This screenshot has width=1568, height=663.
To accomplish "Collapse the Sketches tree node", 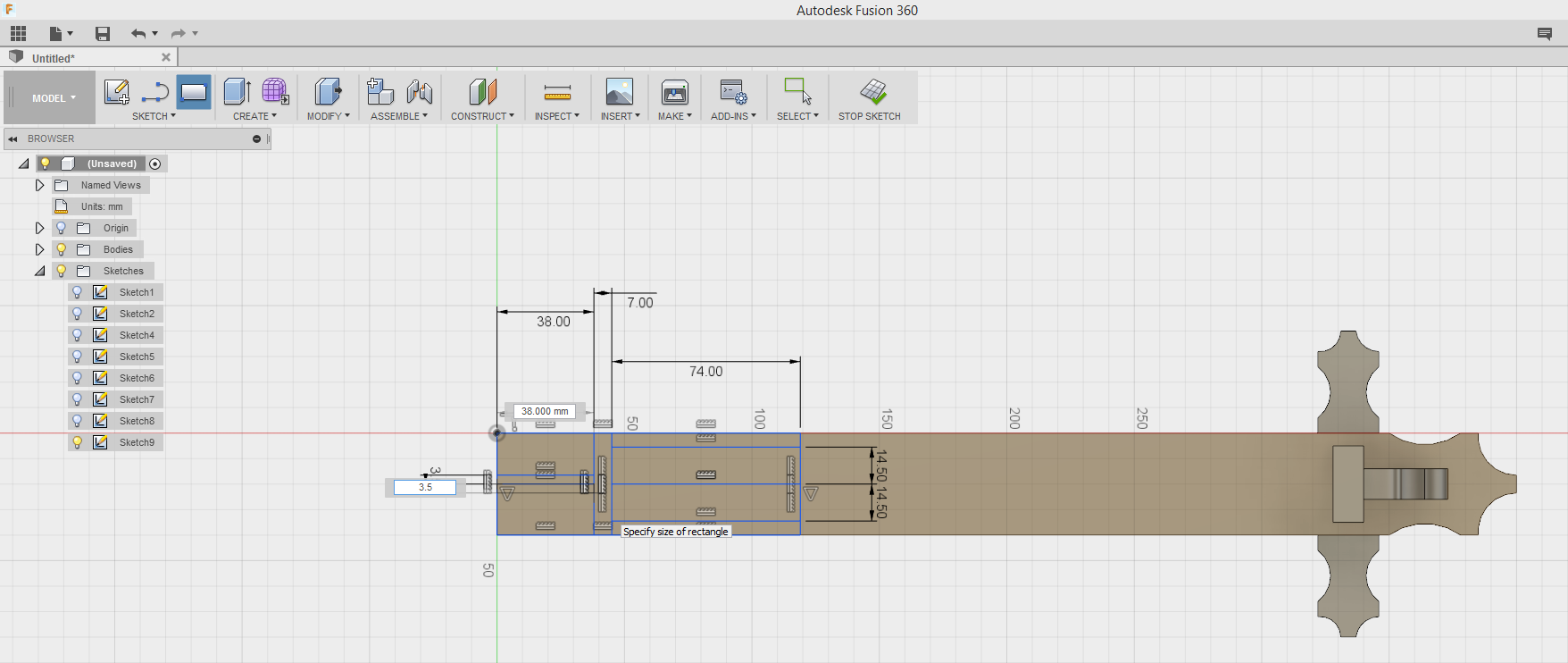I will 40,272.
